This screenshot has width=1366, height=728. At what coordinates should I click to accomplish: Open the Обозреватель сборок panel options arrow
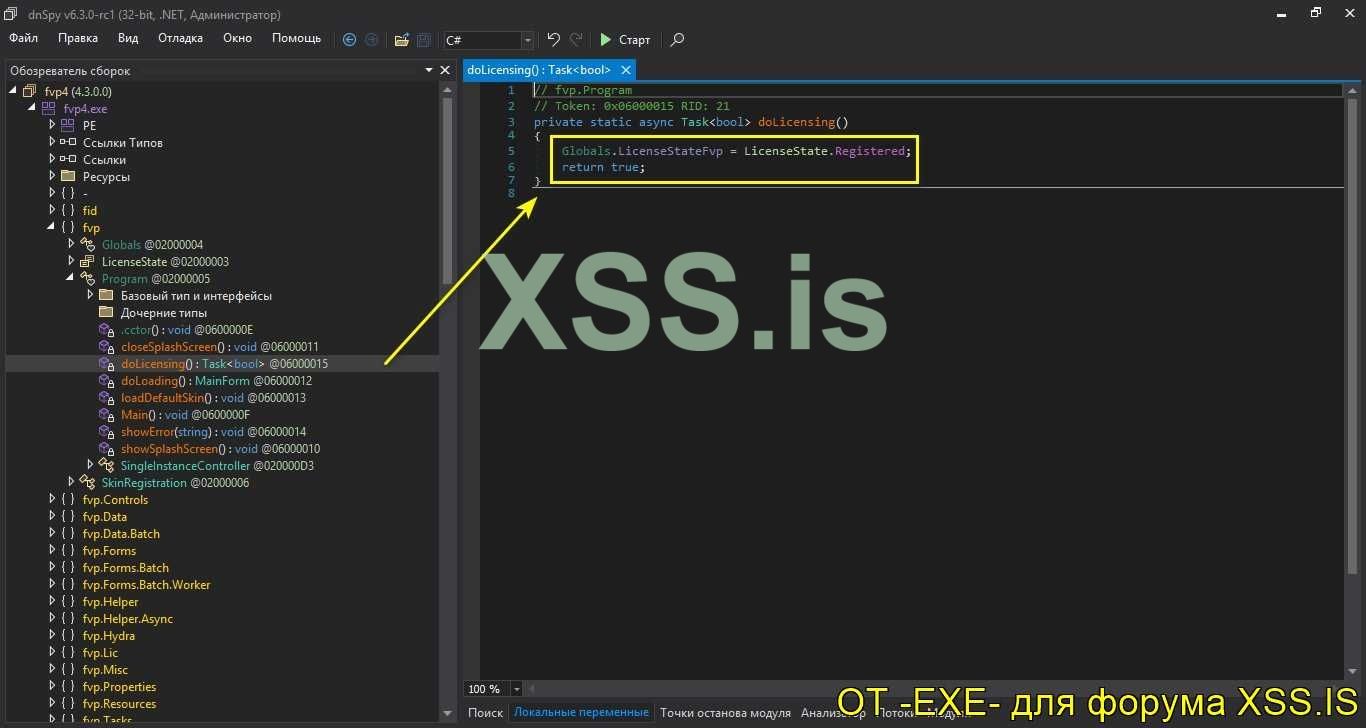[x=429, y=70]
